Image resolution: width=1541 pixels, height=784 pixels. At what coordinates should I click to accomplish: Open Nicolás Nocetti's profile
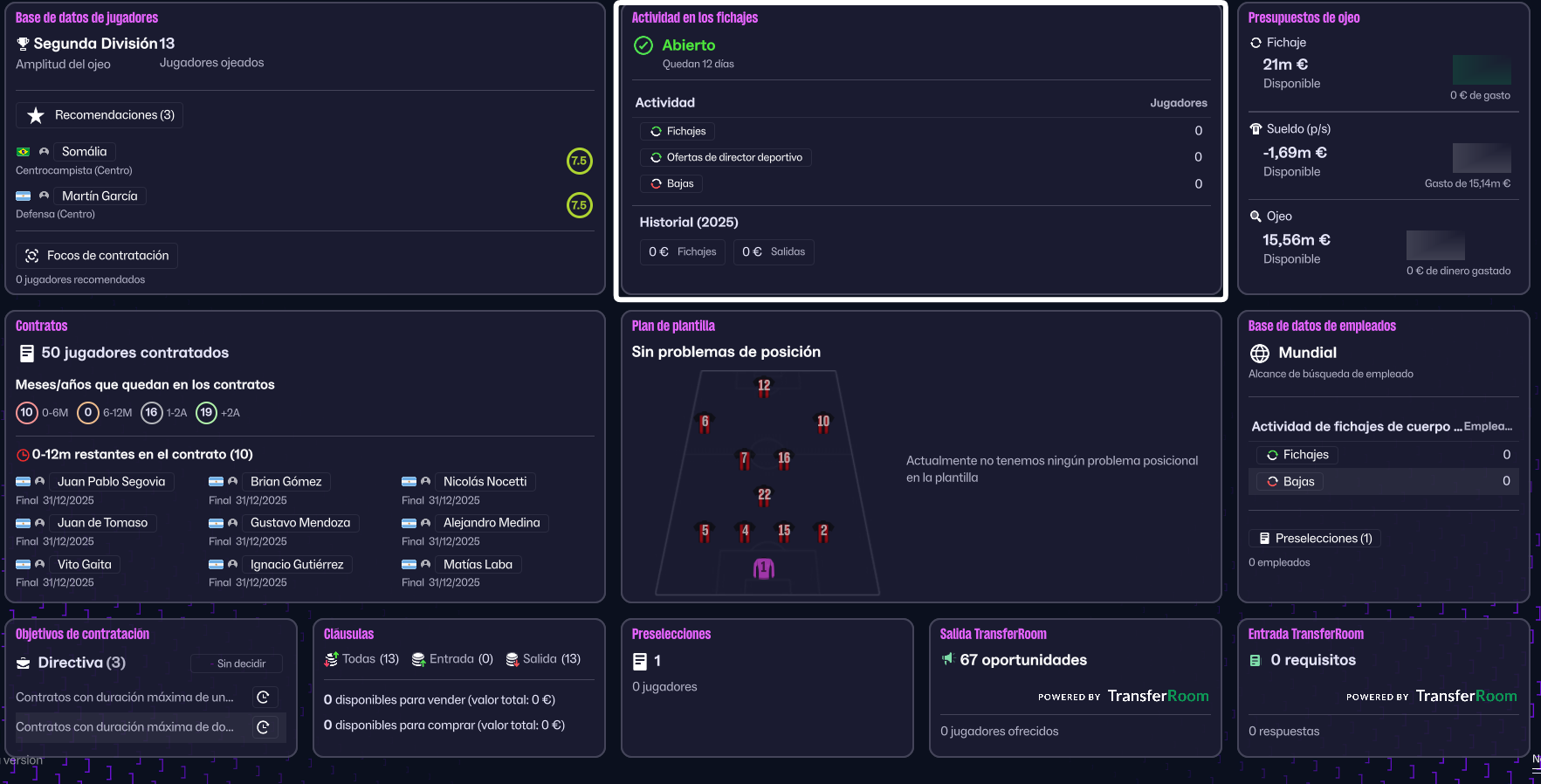485,482
